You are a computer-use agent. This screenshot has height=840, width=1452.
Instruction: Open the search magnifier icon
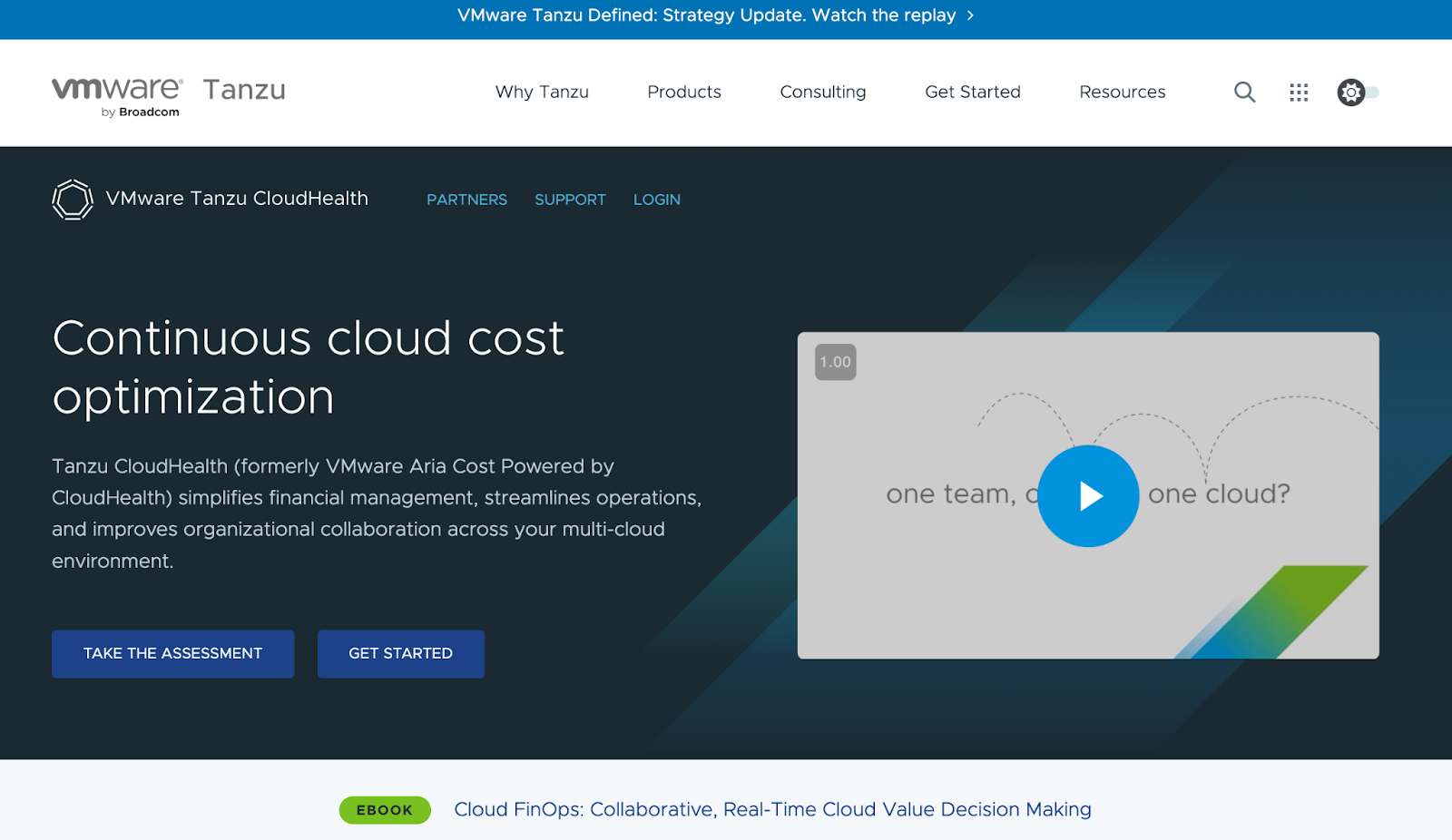(x=1244, y=92)
